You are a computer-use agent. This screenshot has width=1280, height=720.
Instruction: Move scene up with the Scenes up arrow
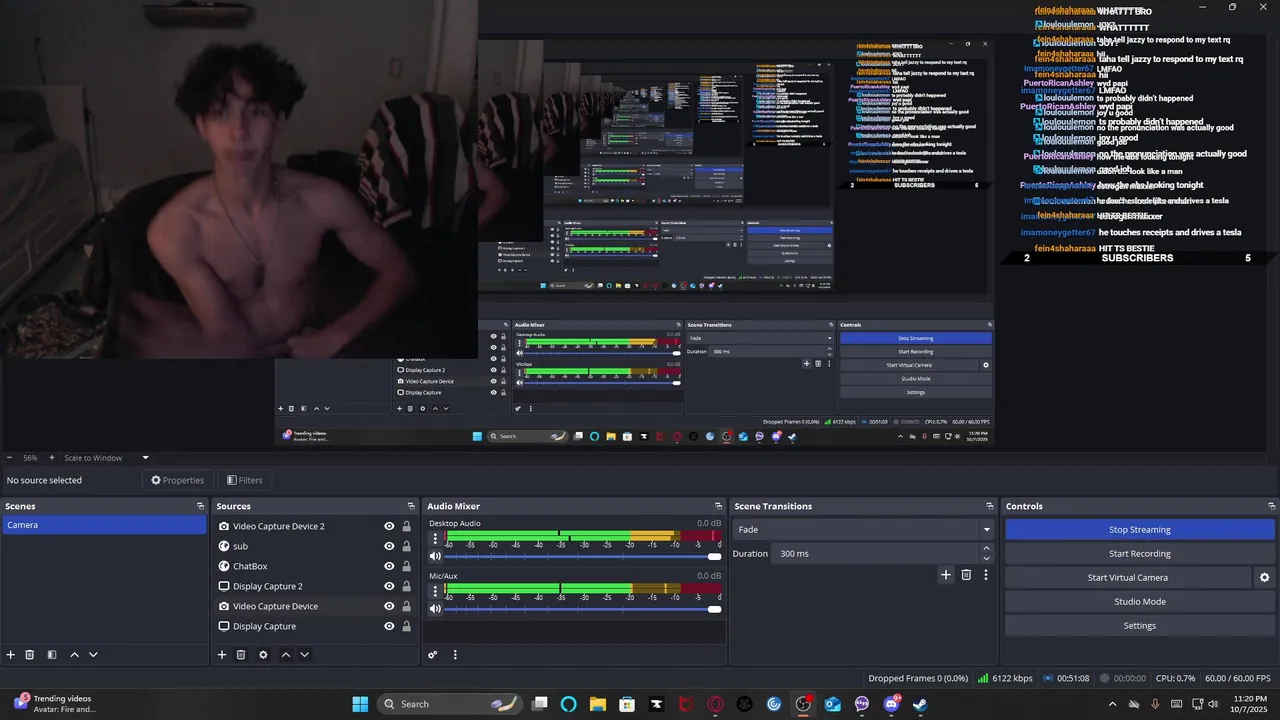[x=74, y=655]
